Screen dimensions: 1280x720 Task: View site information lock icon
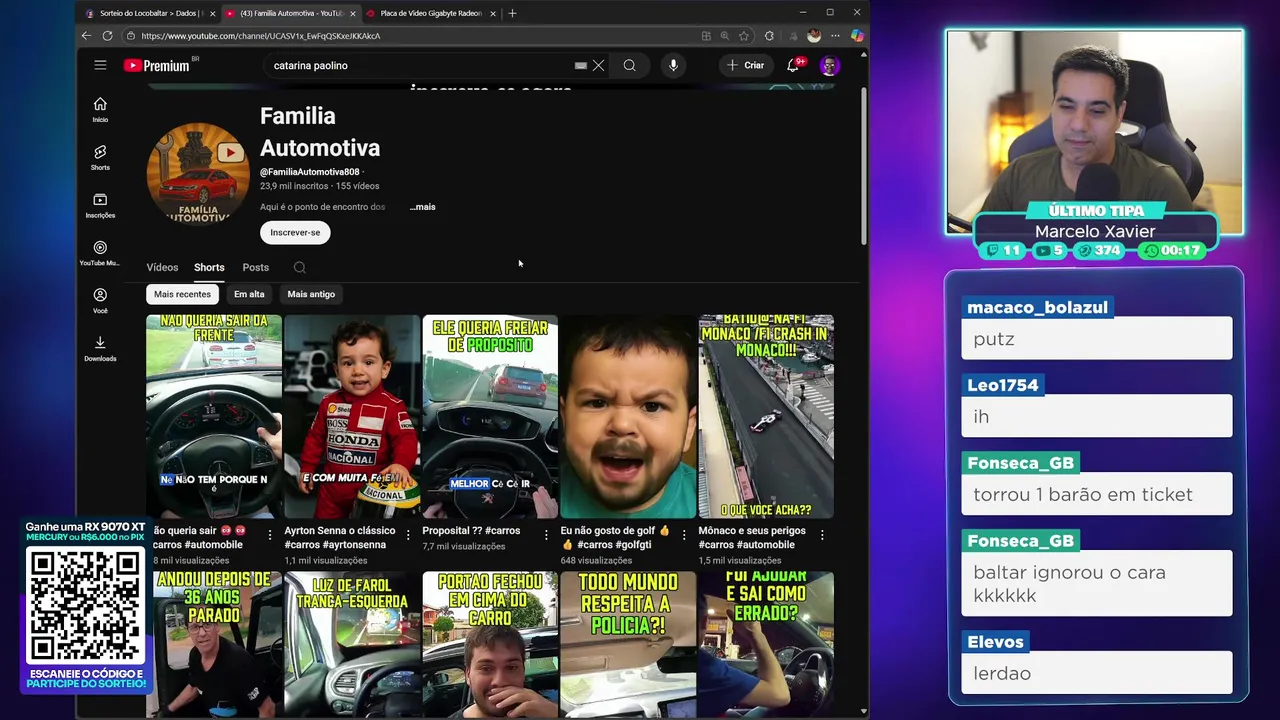click(130, 36)
